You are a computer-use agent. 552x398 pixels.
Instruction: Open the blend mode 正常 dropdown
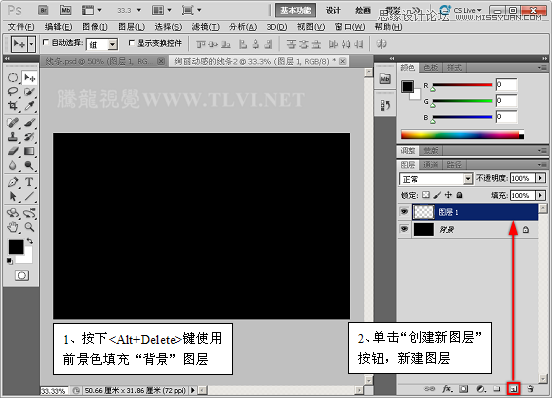click(x=436, y=179)
